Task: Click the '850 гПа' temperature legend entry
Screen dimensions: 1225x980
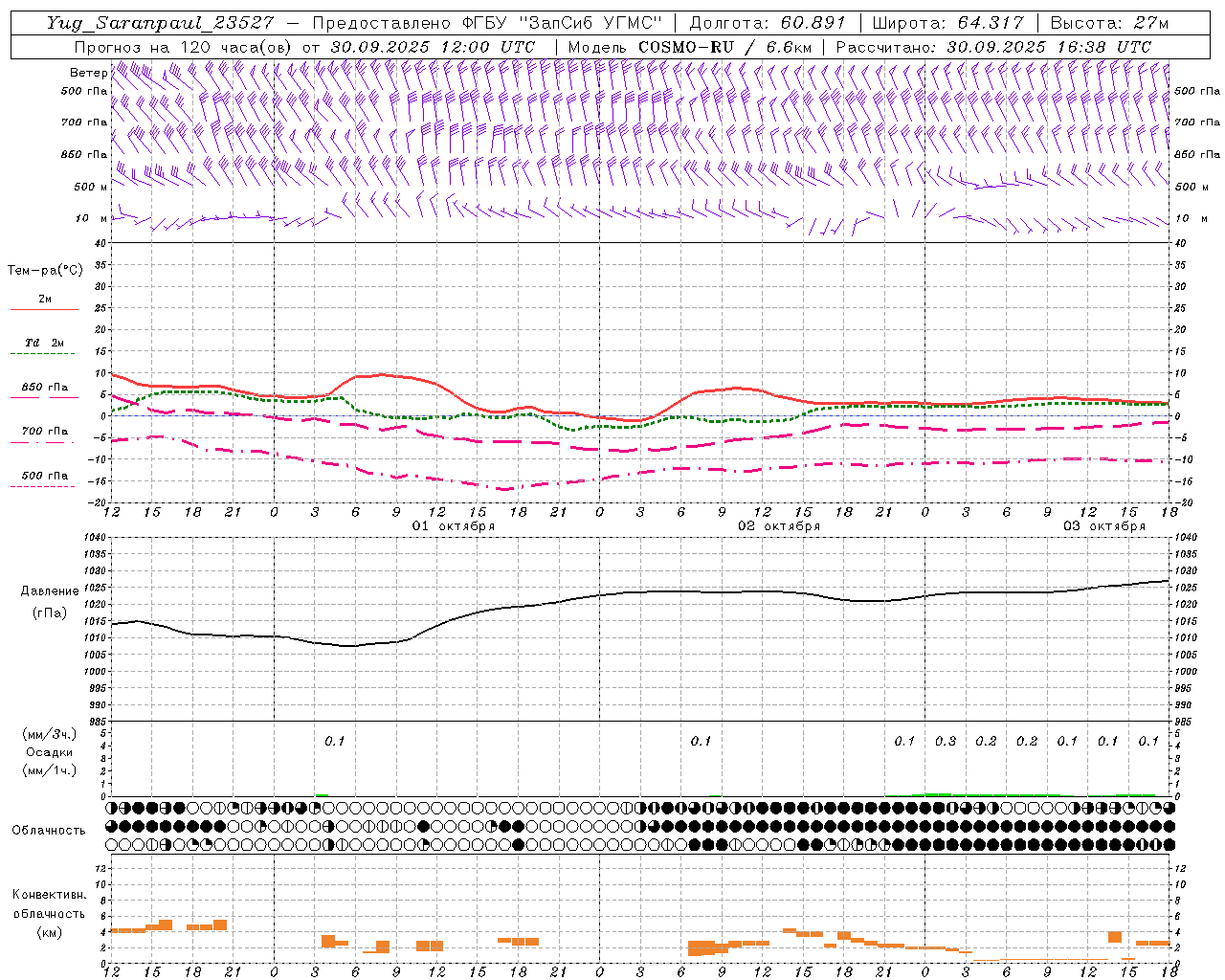Action: click(x=44, y=388)
